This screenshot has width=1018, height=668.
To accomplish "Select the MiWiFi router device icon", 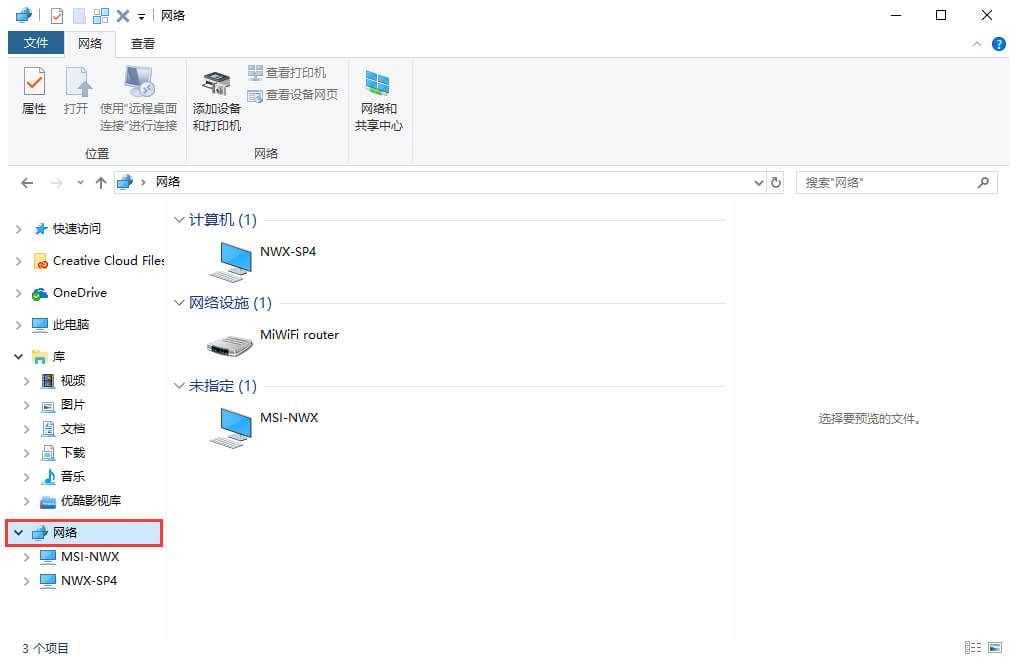I will coord(230,344).
